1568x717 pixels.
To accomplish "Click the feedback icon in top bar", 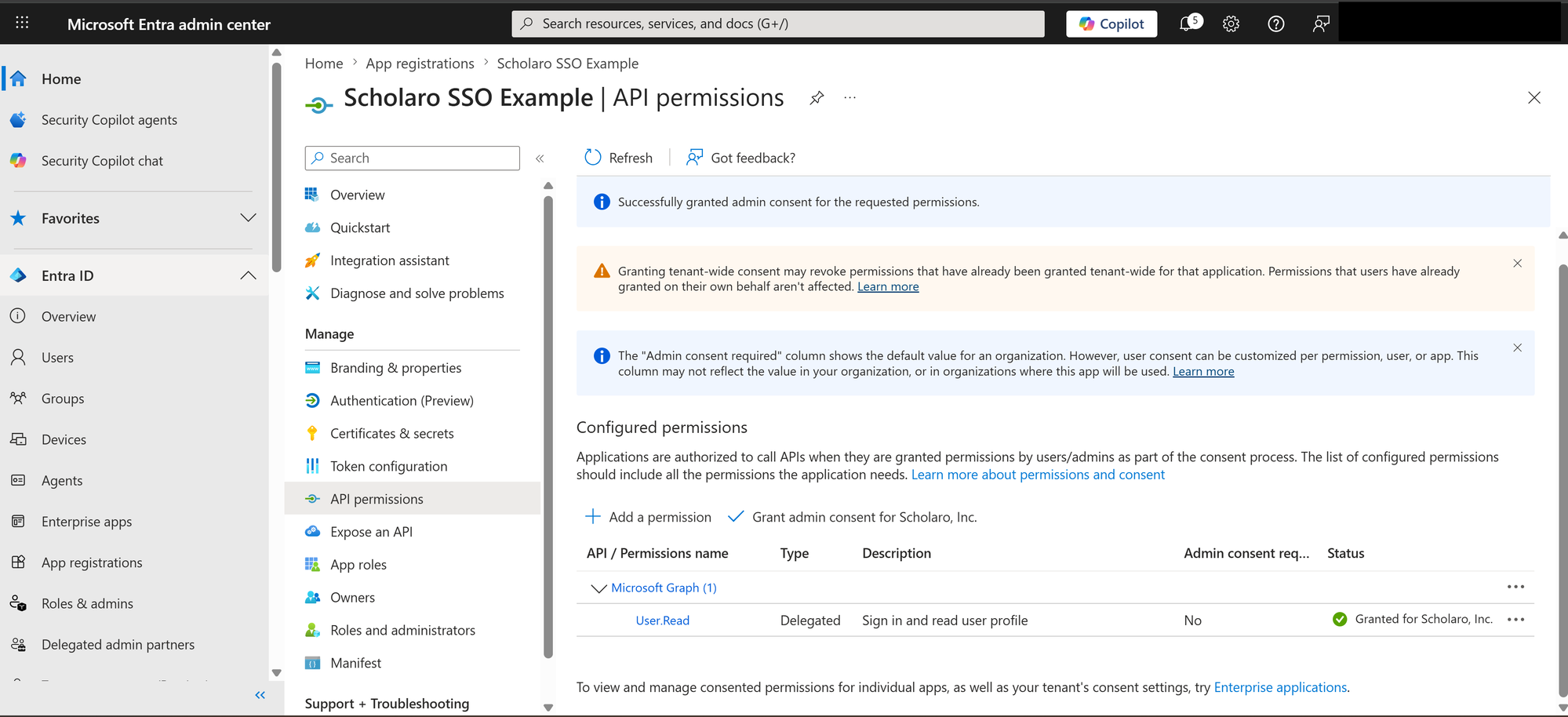I will [x=1321, y=24].
